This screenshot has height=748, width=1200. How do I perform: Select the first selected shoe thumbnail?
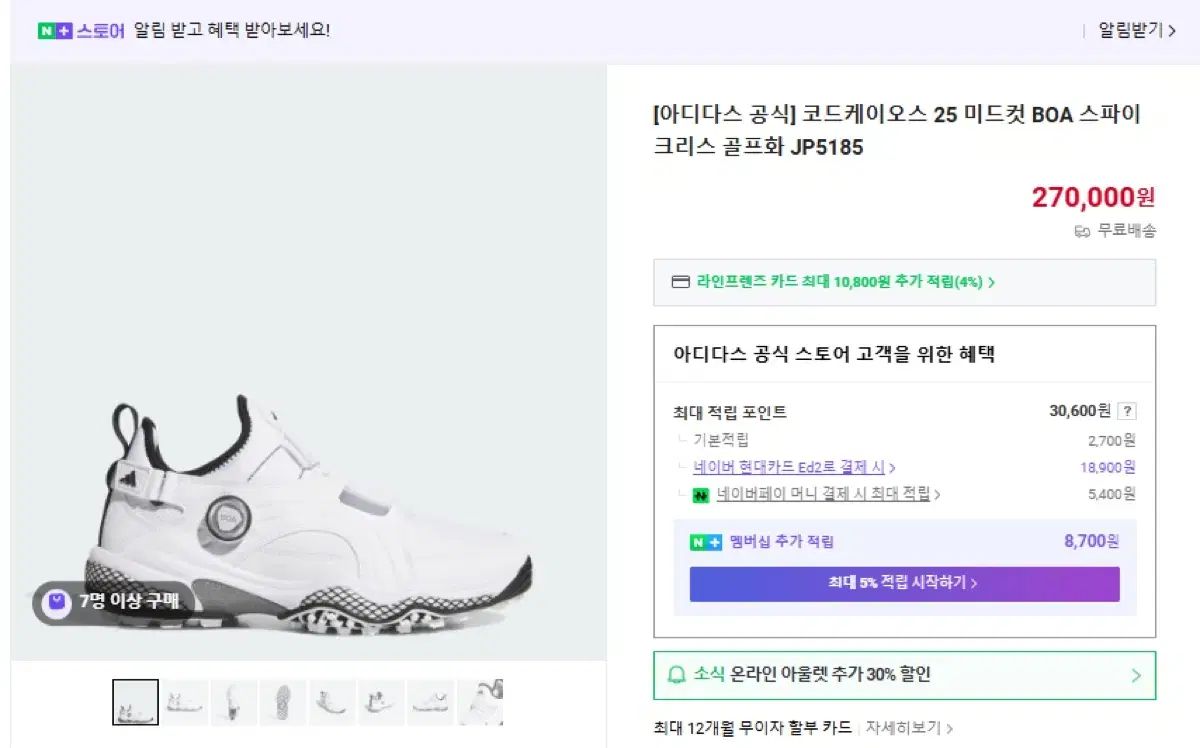(x=135, y=702)
